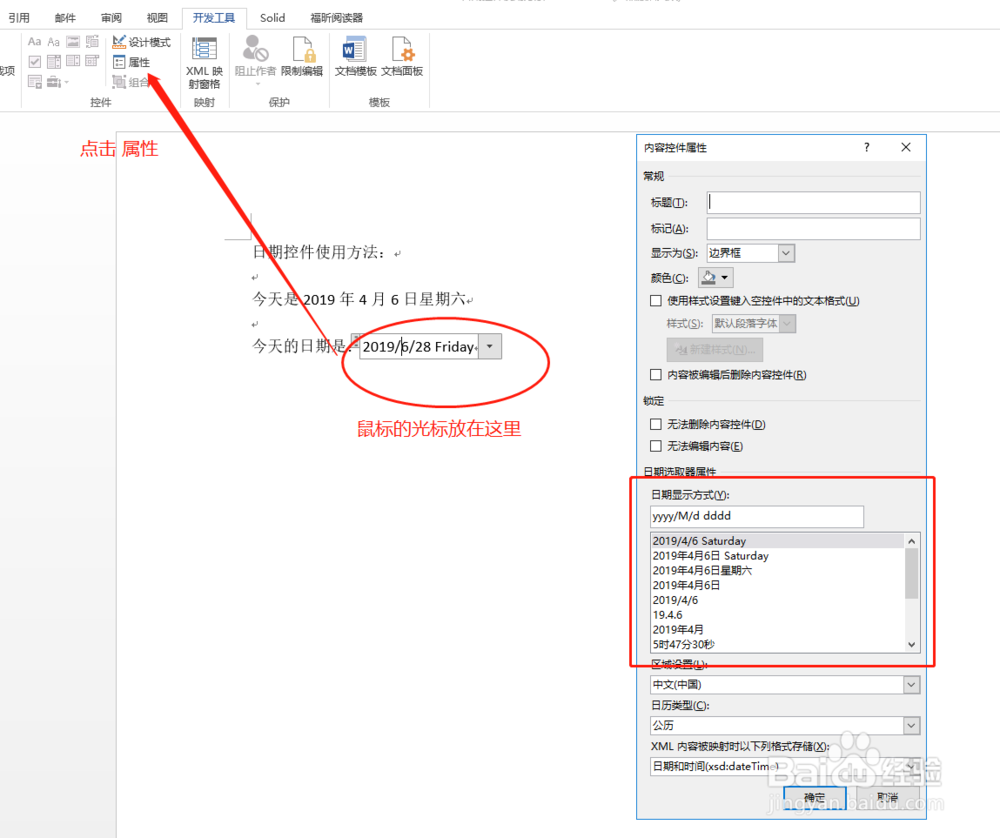The height and width of the screenshot is (838, 1000).
Task: Insert a Repeating Section content control
Action: pos(34,82)
